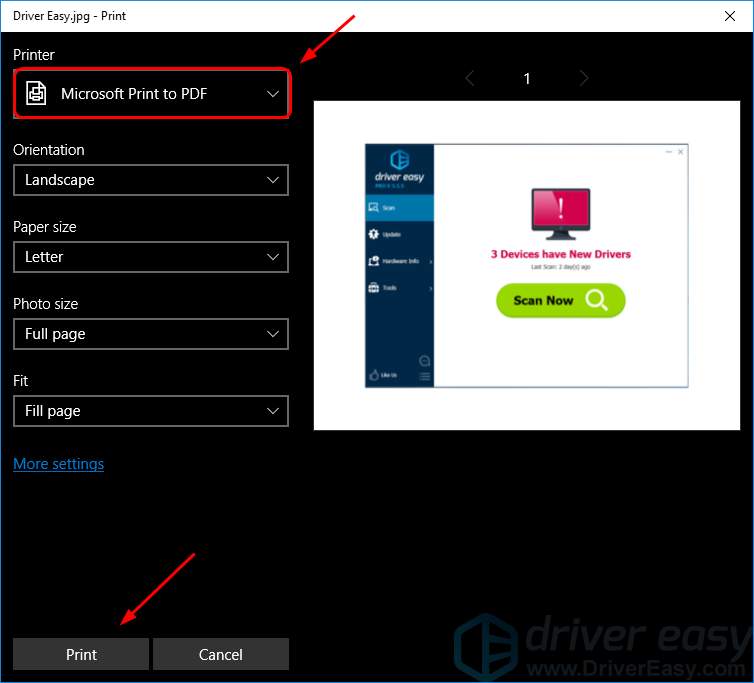Expand the Fit dropdown showing Fill page
This screenshot has height=683, width=754.
click(x=151, y=411)
